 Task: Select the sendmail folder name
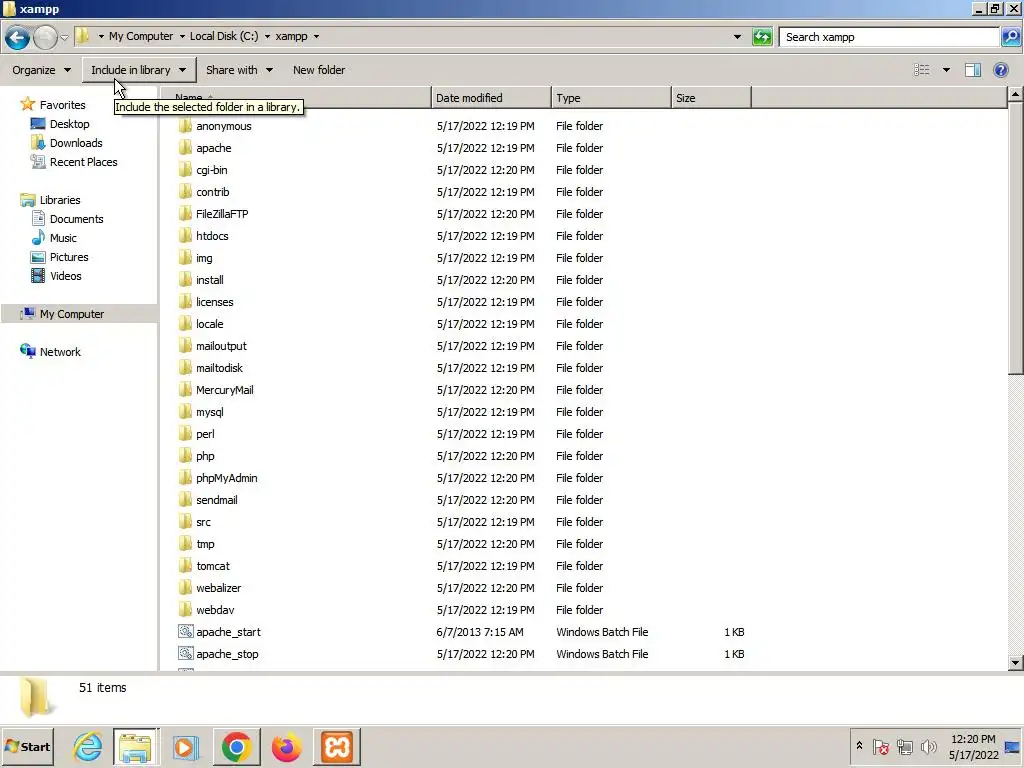click(x=217, y=500)
